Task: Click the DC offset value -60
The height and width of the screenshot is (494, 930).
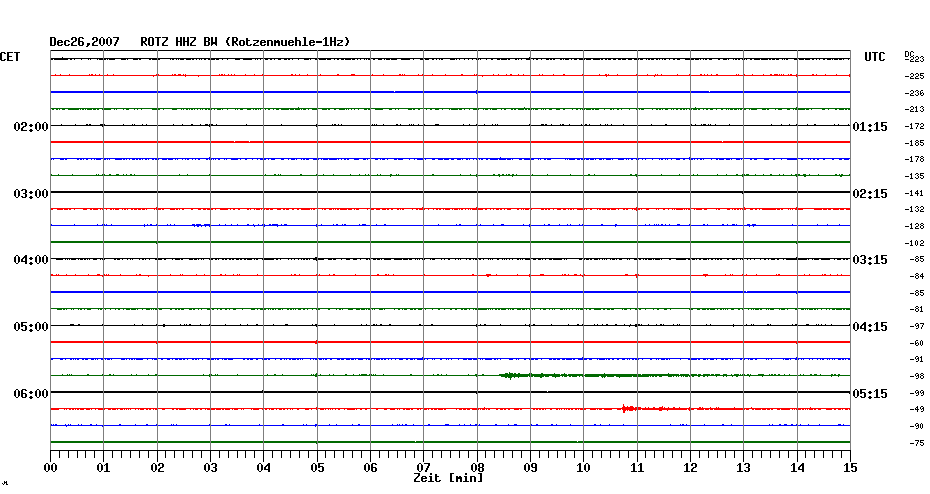Action: click(916, 343)
